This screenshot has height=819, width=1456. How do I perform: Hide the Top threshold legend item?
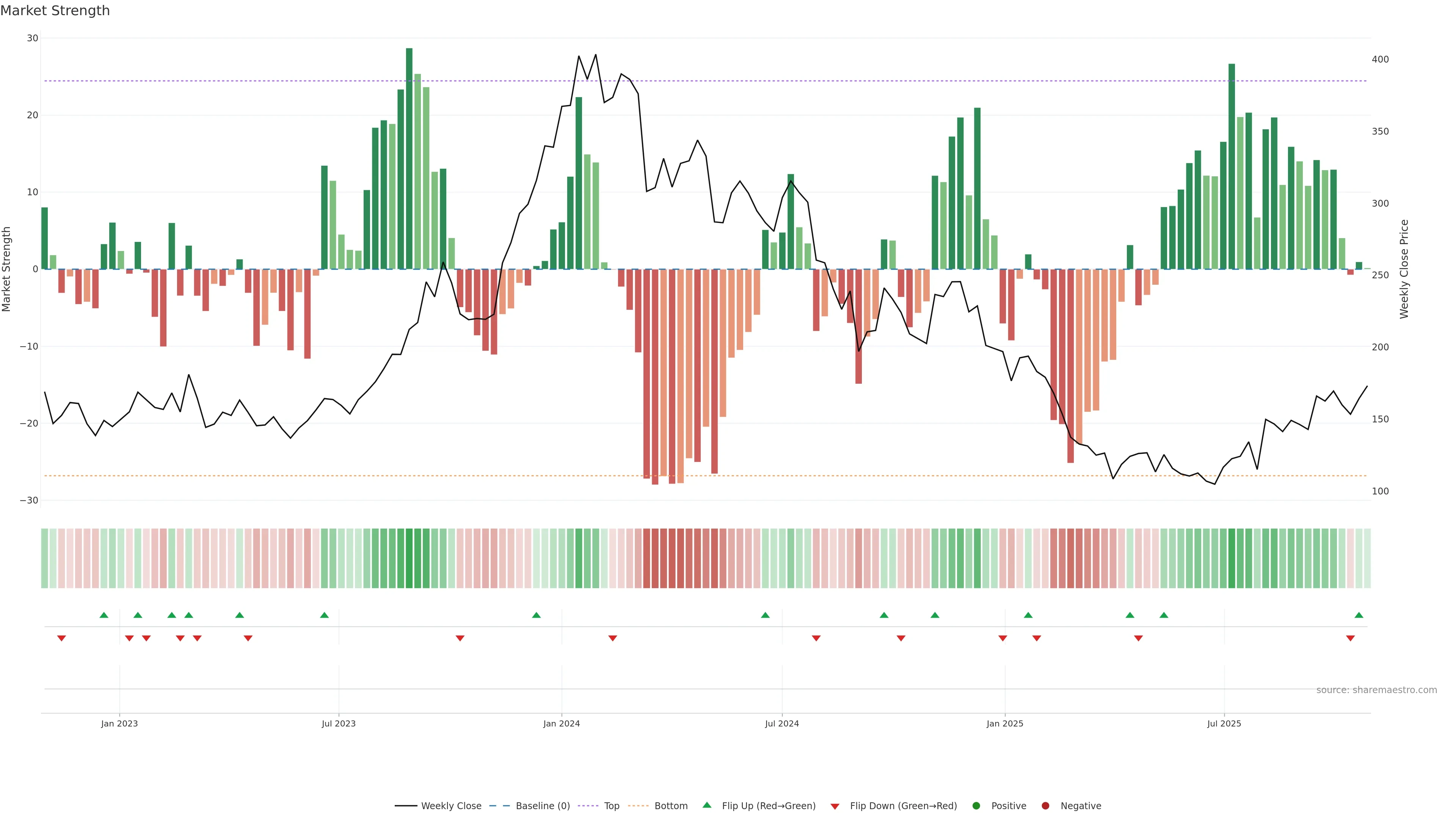pos(611,805)
